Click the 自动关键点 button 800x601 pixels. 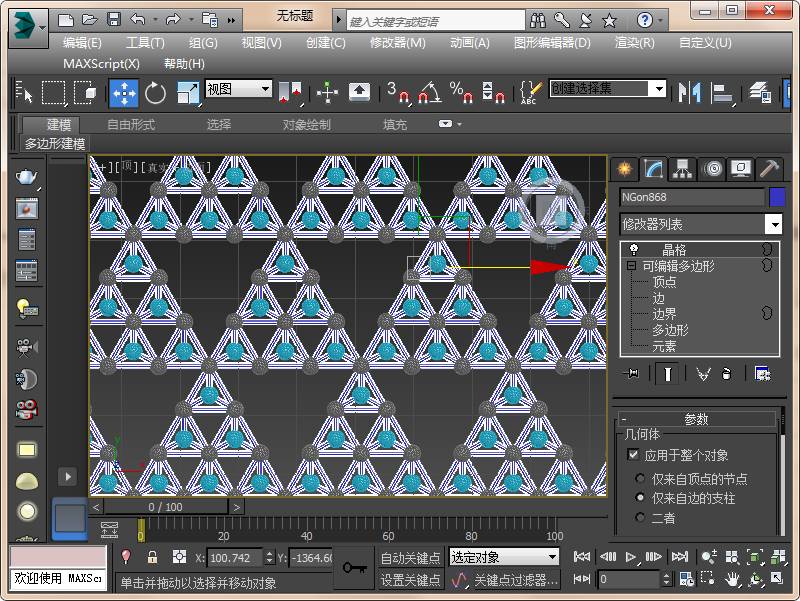[410, 558]
